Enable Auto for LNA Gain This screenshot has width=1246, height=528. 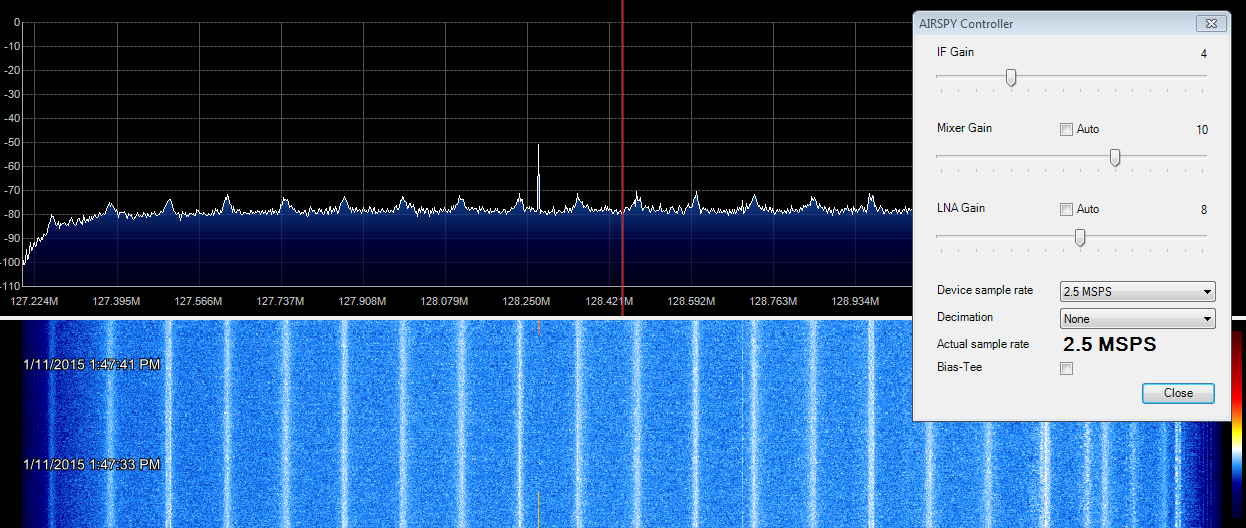click(1066, 210)
